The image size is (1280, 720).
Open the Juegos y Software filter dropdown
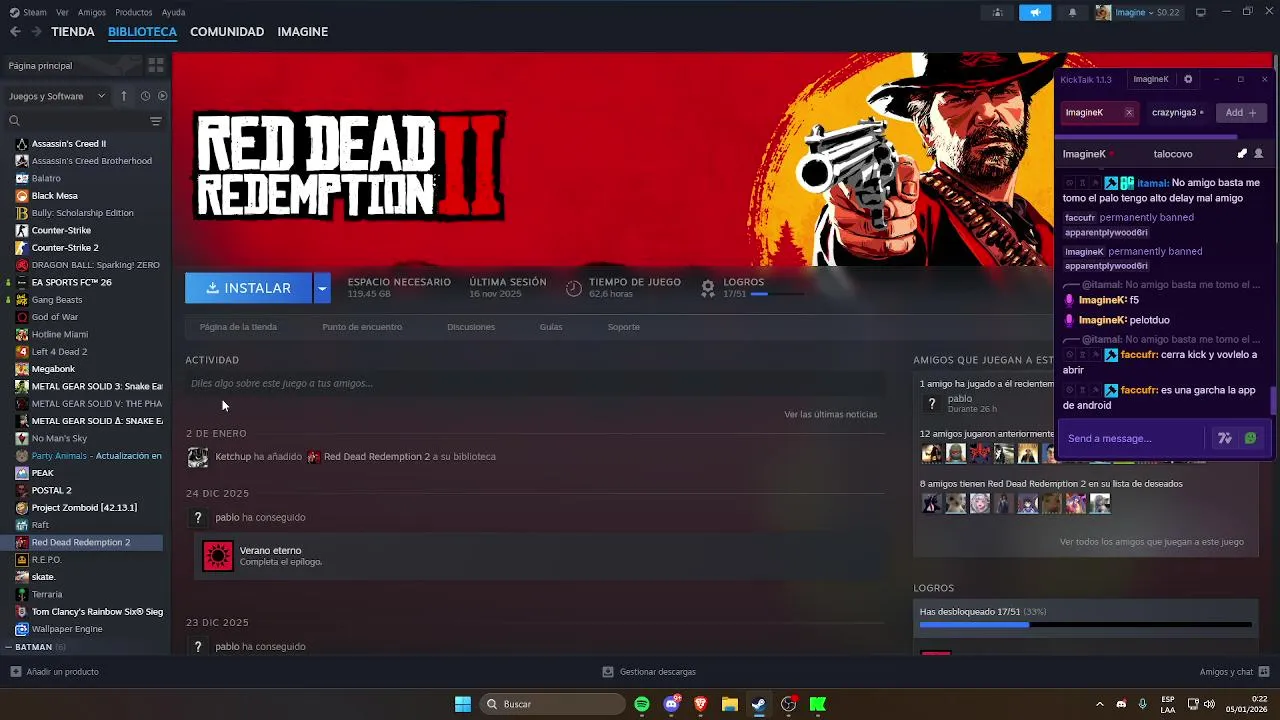tap(57, 96)
